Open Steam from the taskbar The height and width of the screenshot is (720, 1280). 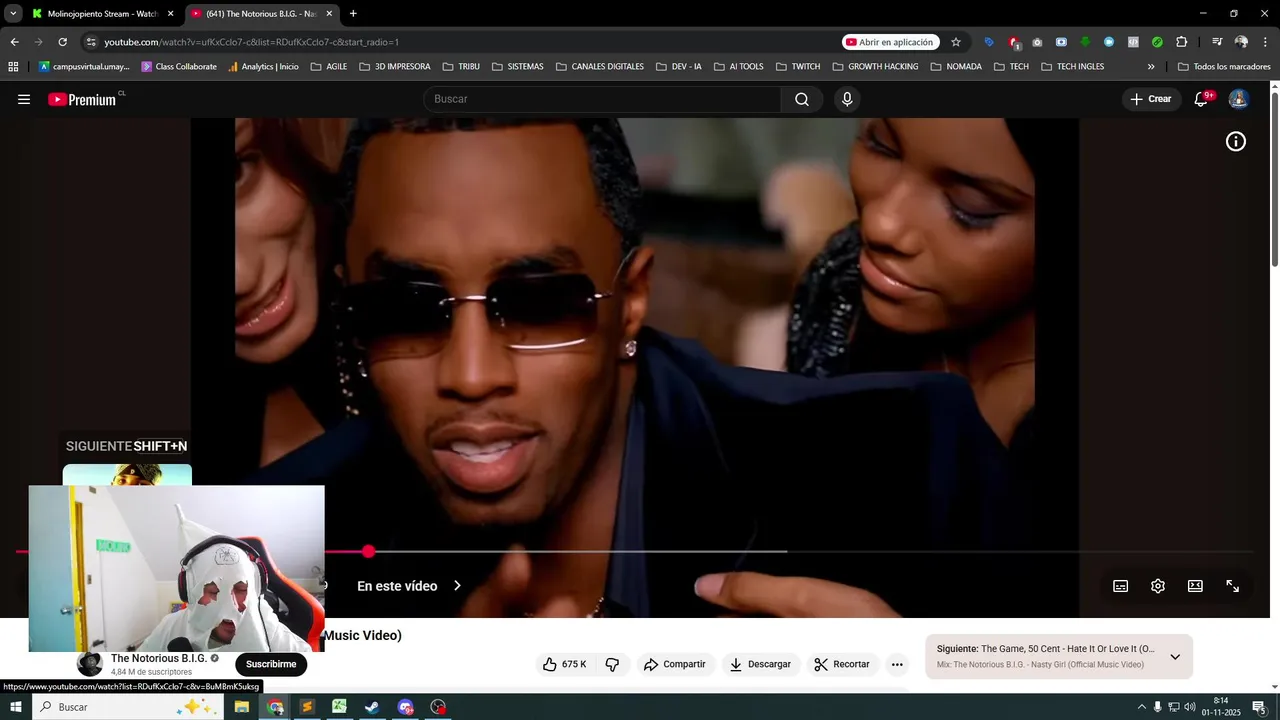click(371, 707)
